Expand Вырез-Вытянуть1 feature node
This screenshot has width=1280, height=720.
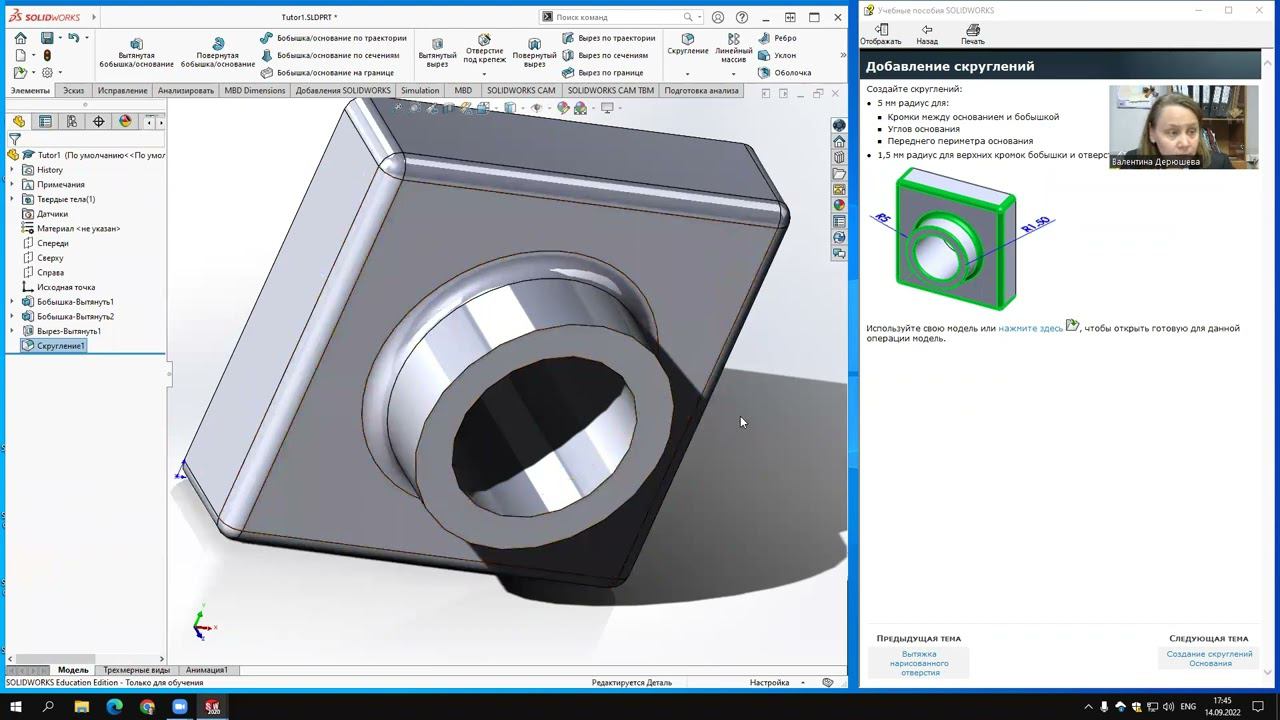[x=12, y=331]
